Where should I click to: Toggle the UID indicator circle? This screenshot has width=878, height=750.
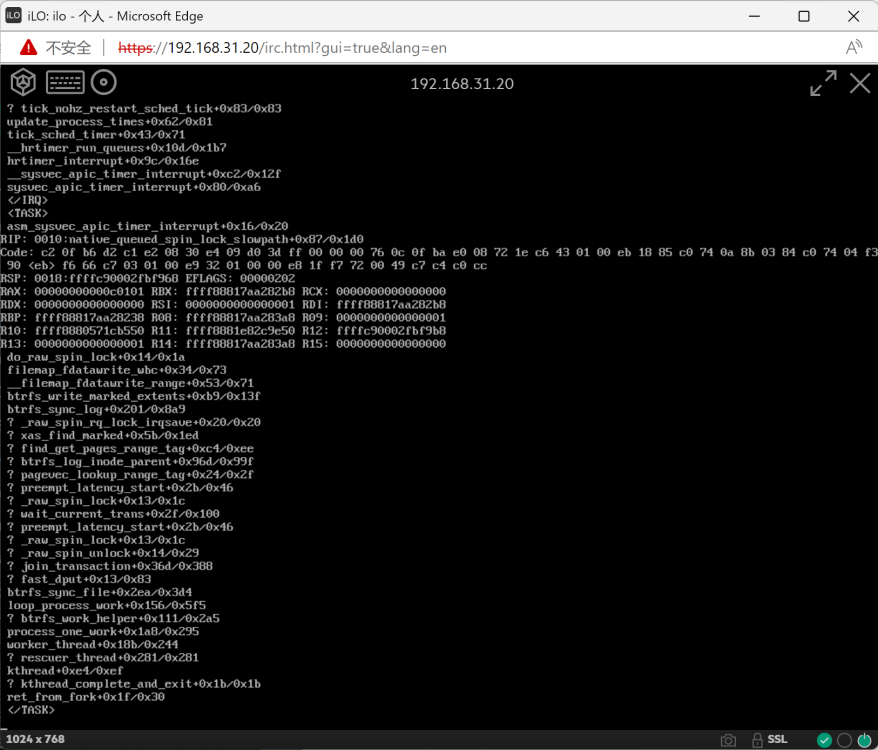pos(844,740)
